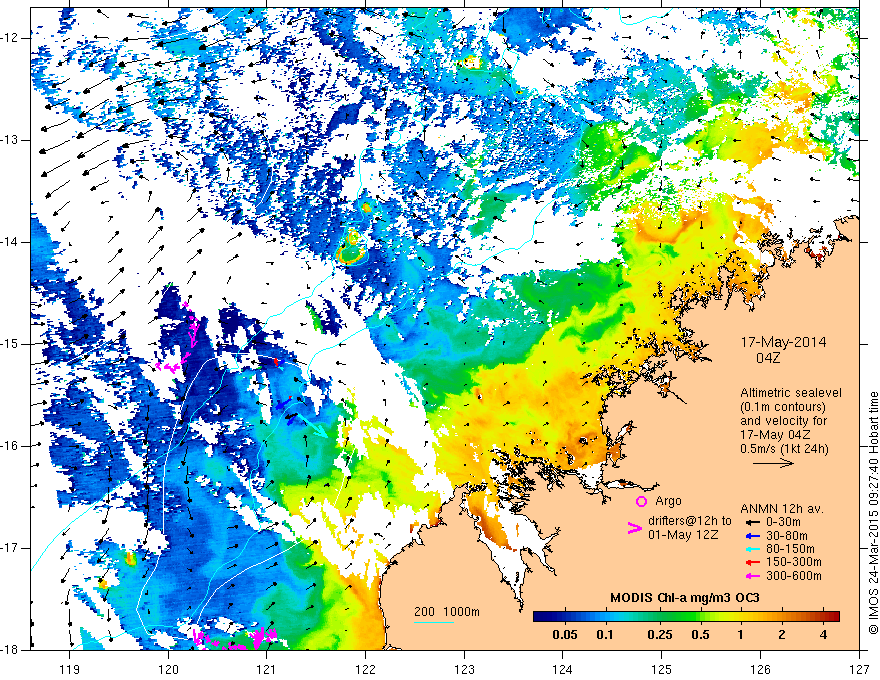This screenshot has height=680, width=880.
Task: Click the 'MODIS Chl-a mg/m3 OC3' title
Action: 684,598
